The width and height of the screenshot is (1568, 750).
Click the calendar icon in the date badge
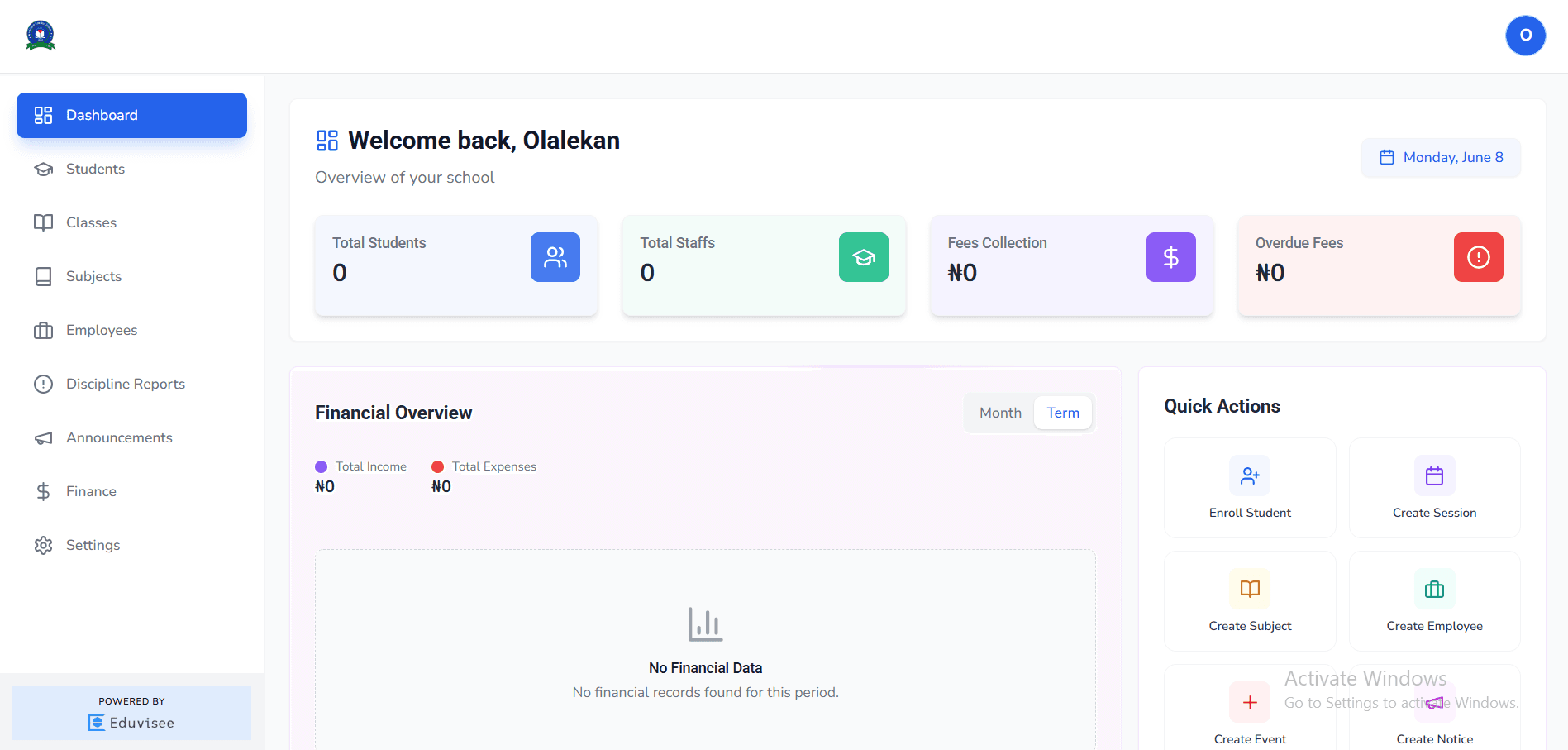click(1387, 157)
